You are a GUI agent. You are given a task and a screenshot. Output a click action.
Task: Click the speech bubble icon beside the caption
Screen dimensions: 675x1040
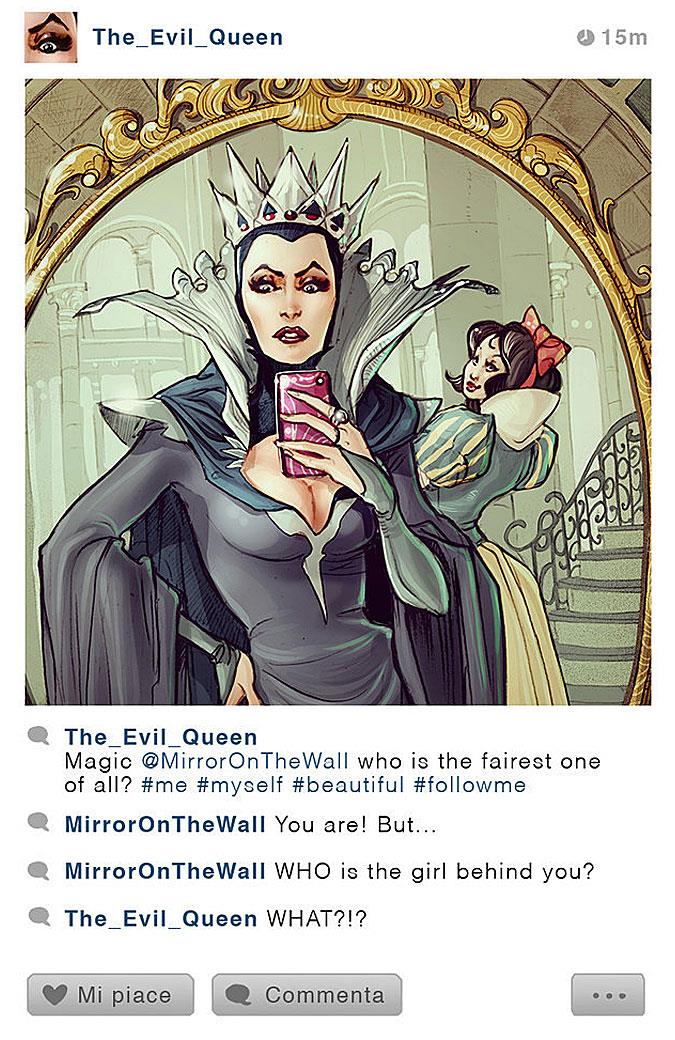pyautogui.click(x=39, y=736)
